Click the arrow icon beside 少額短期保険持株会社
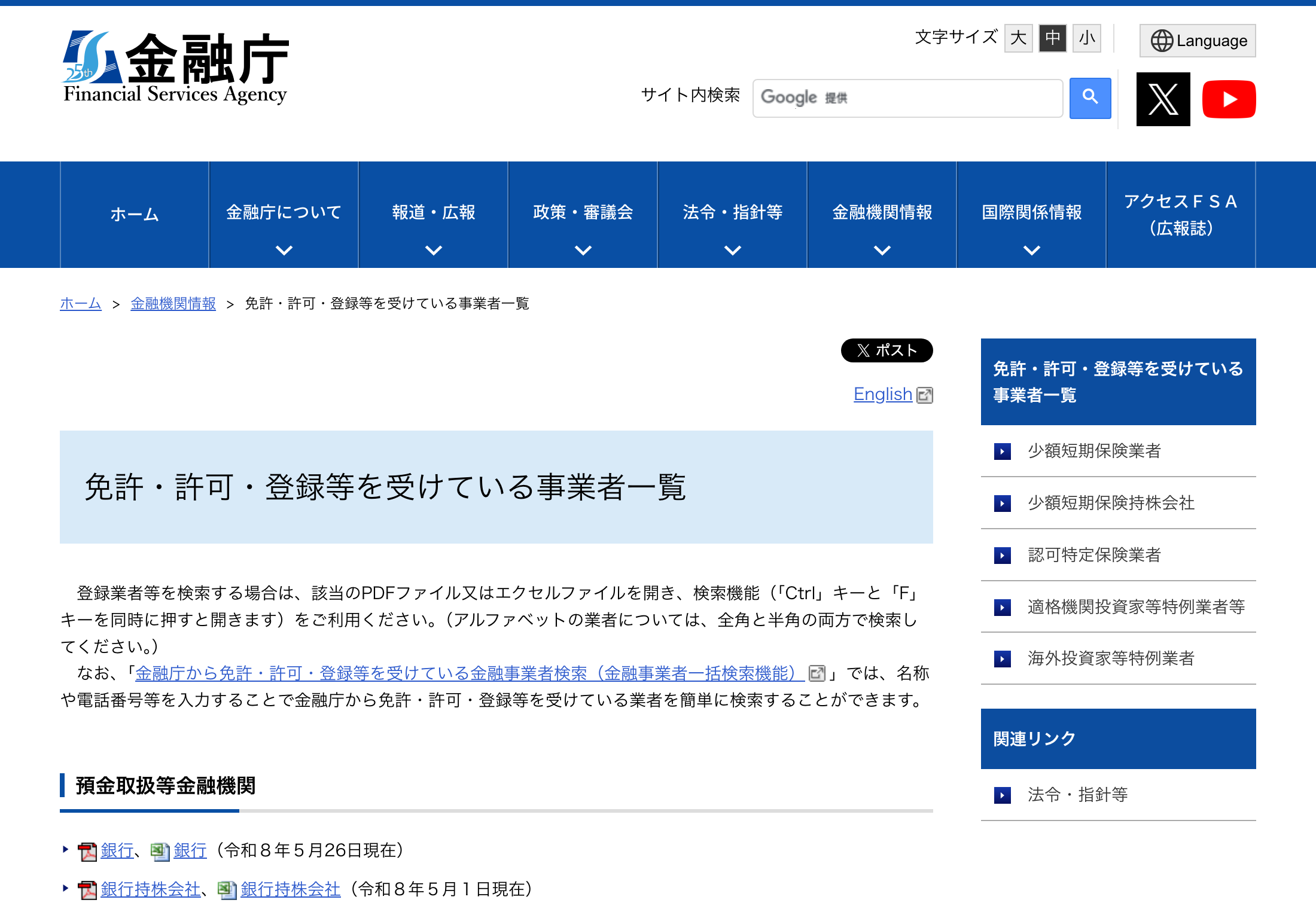The image size is (1316, 909). pyautogui.click(x=1003, y=503)
